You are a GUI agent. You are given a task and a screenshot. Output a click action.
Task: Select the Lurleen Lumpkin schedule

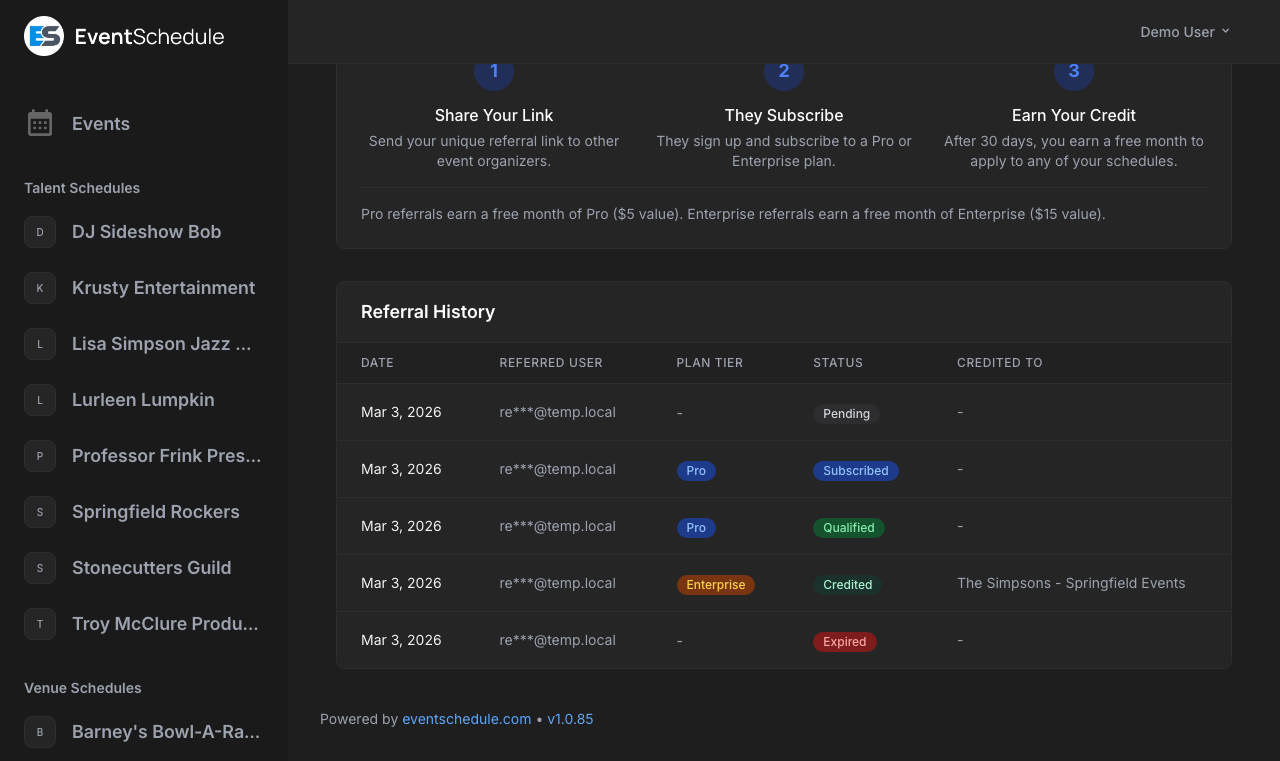point(143,400)
